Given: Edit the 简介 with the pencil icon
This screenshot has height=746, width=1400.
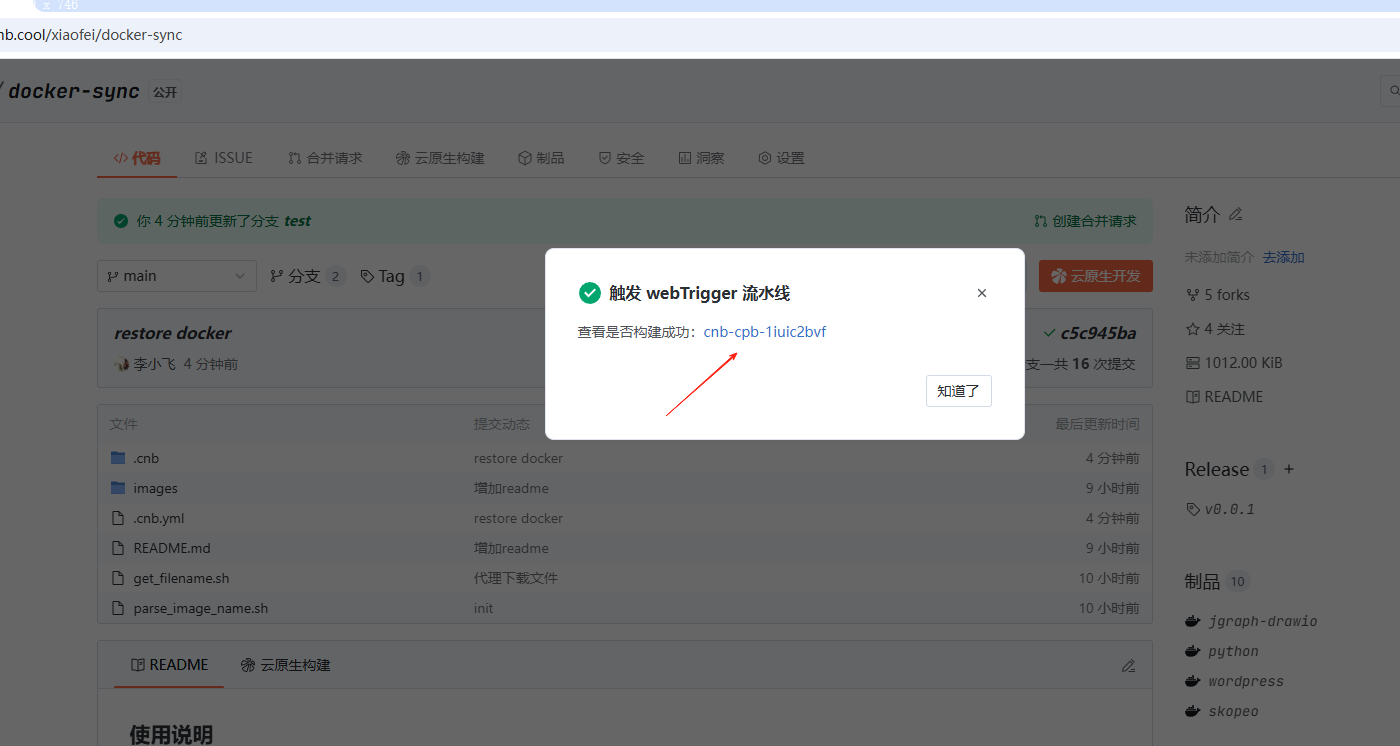Looking at the screenshot, I should point(1235,214).
